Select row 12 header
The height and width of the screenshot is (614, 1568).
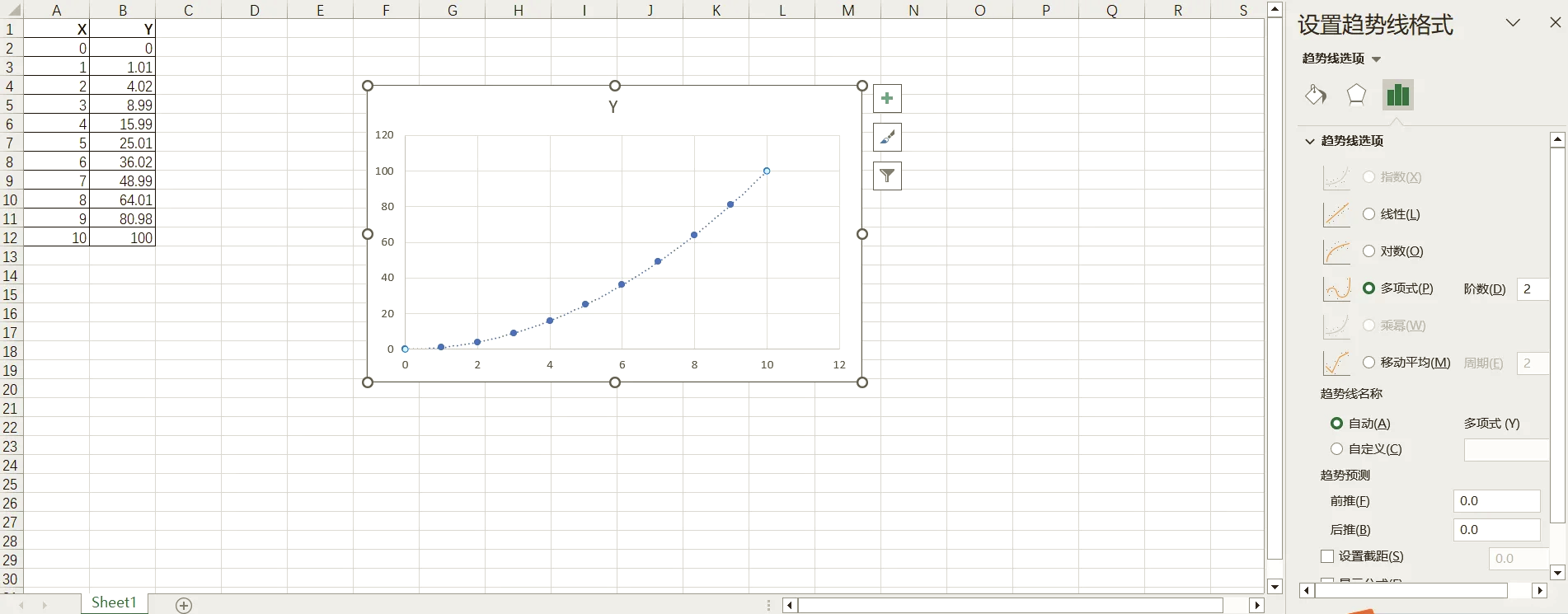pyautogui.click(x=11, y=238)
